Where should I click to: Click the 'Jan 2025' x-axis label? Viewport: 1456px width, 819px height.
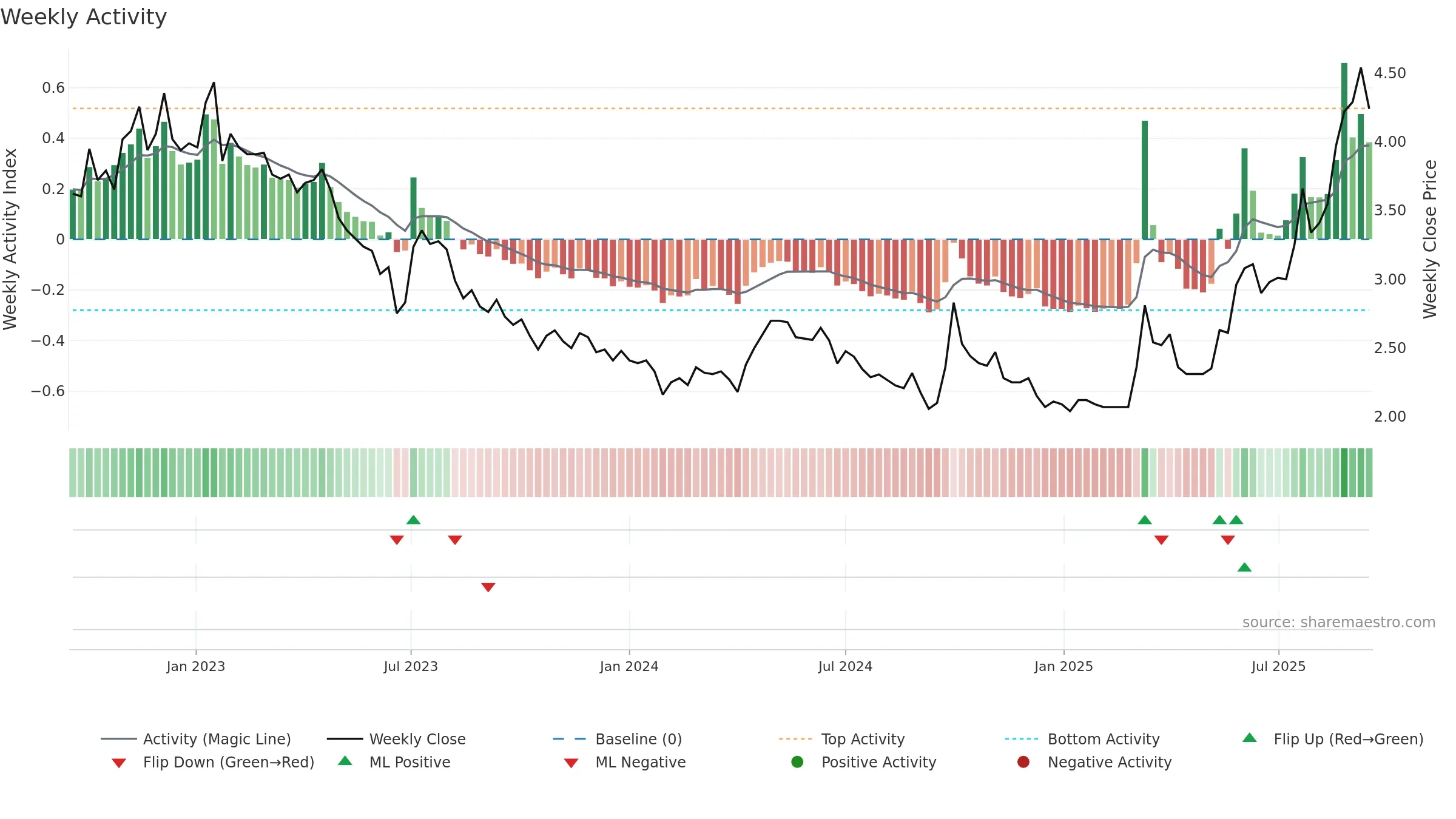tap(1063, 666)
